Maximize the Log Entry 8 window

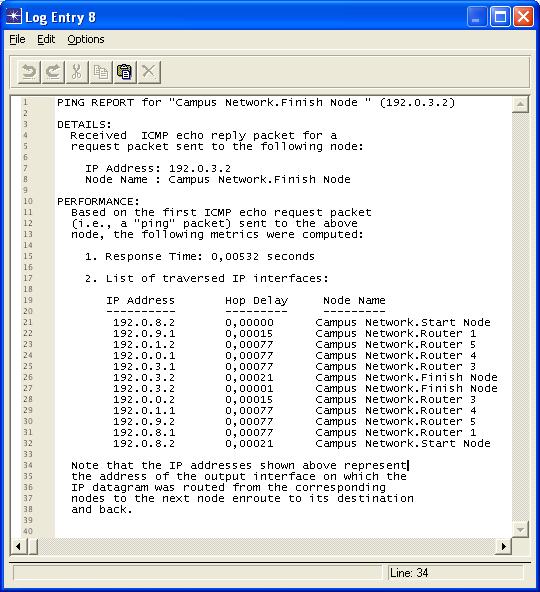pos(500,17)
